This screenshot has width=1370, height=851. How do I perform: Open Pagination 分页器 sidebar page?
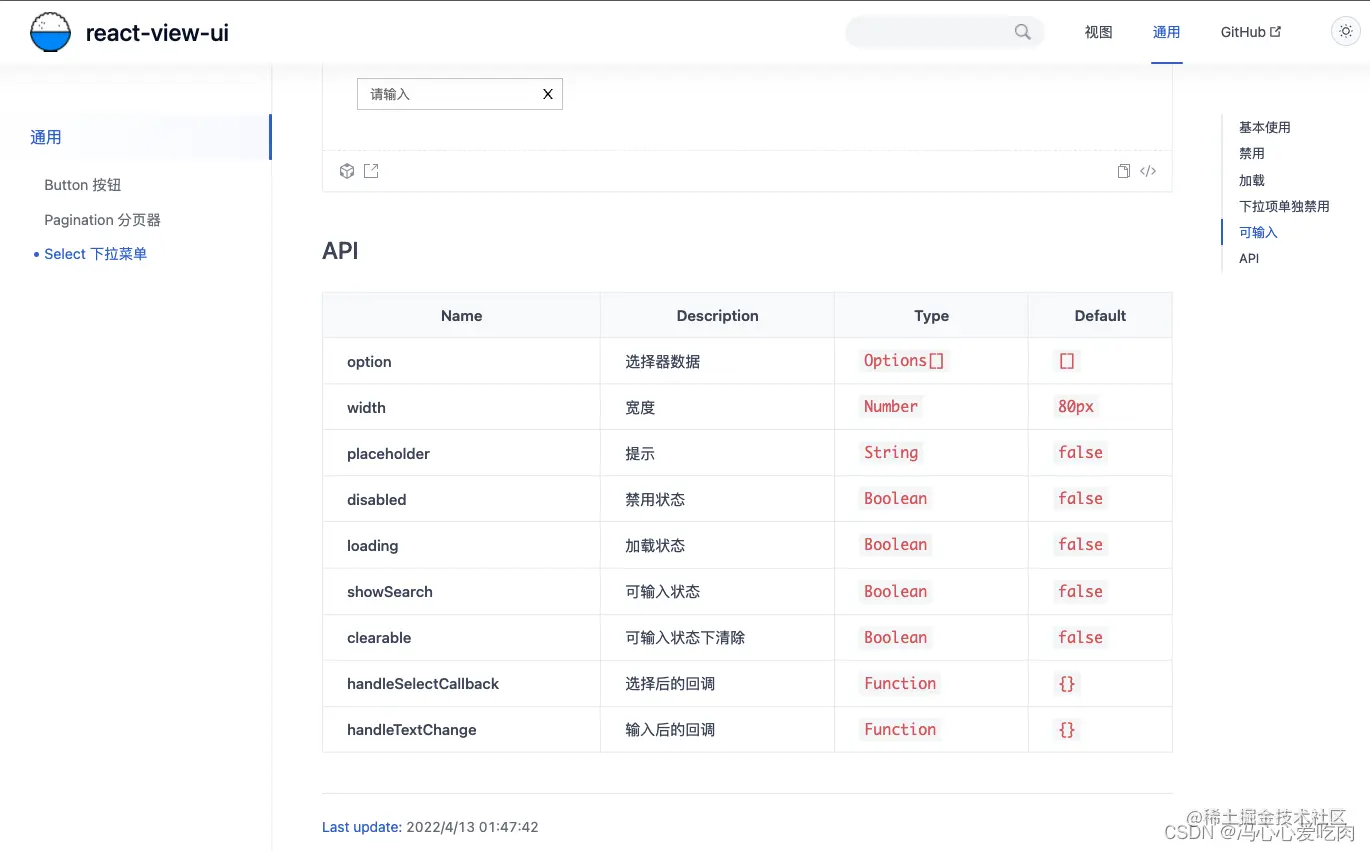click(x=102, y=220)
